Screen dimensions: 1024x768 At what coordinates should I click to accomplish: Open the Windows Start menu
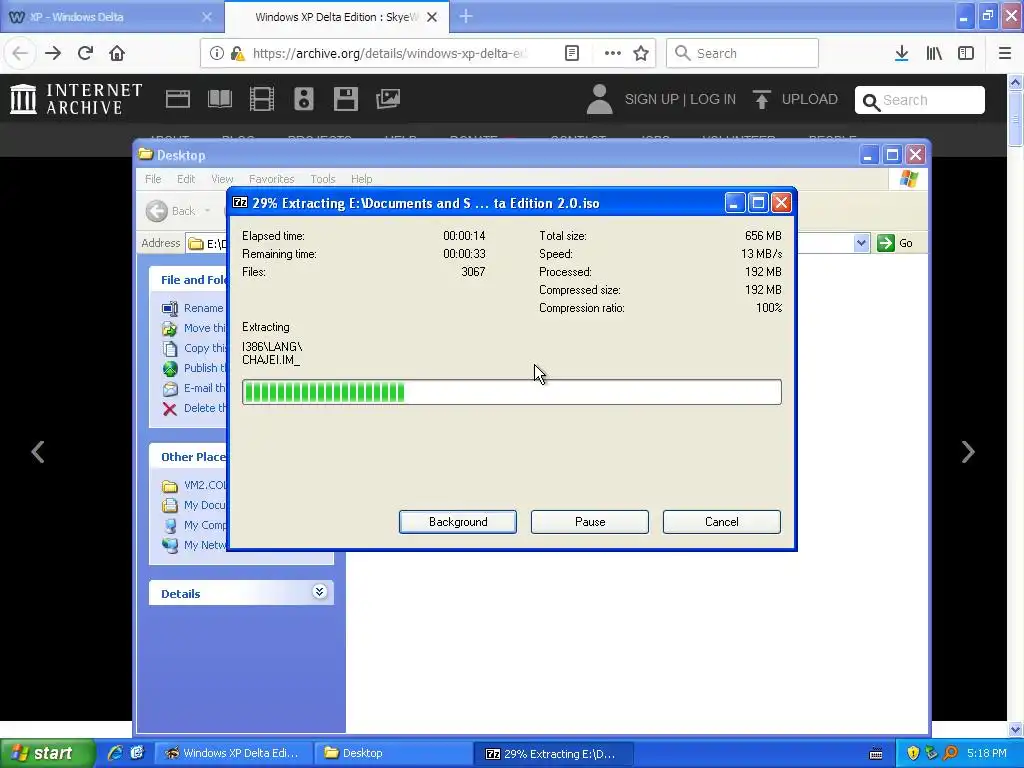point(46,753)
